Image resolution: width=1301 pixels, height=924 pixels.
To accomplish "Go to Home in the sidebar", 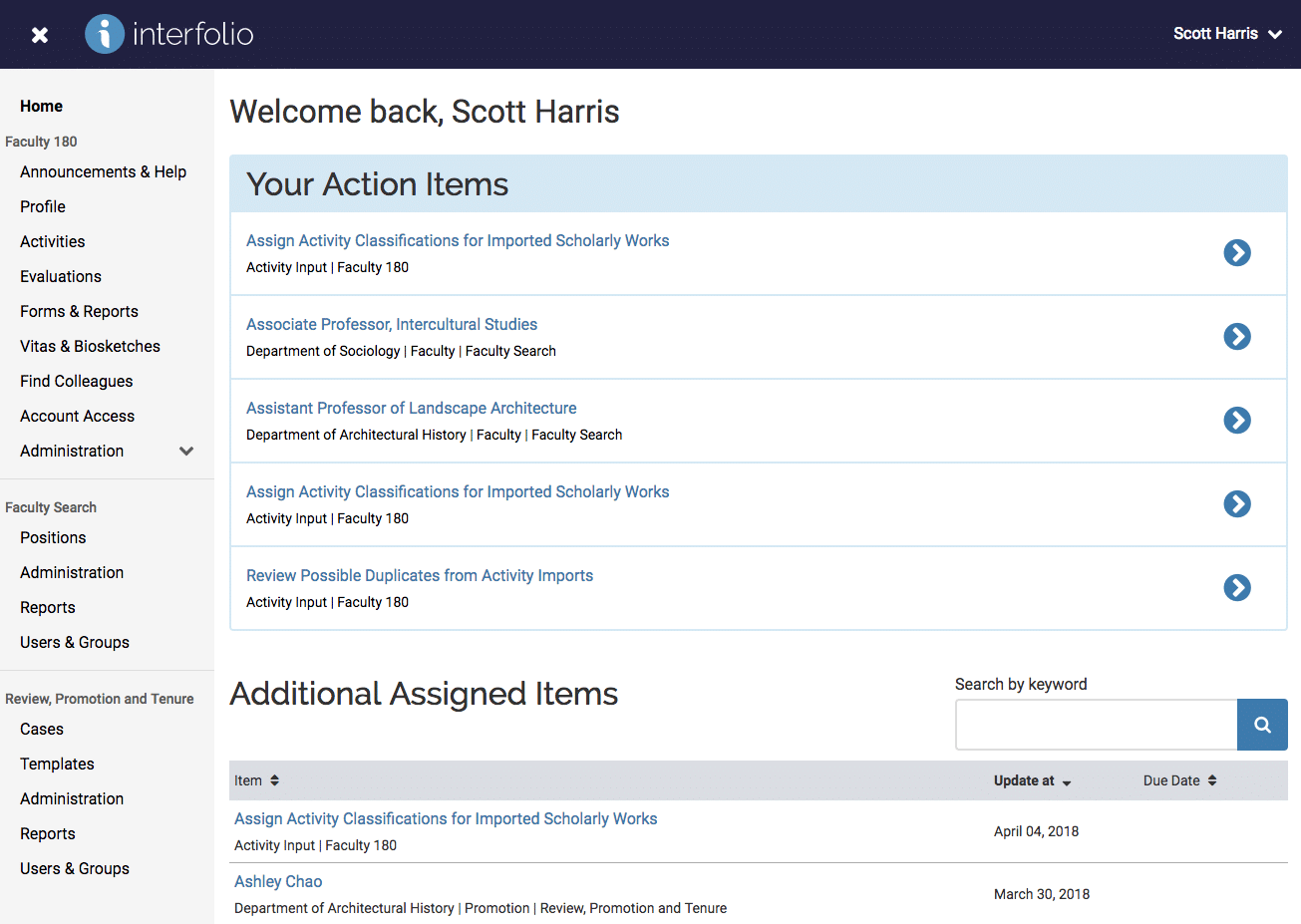I will pos(41,106).
